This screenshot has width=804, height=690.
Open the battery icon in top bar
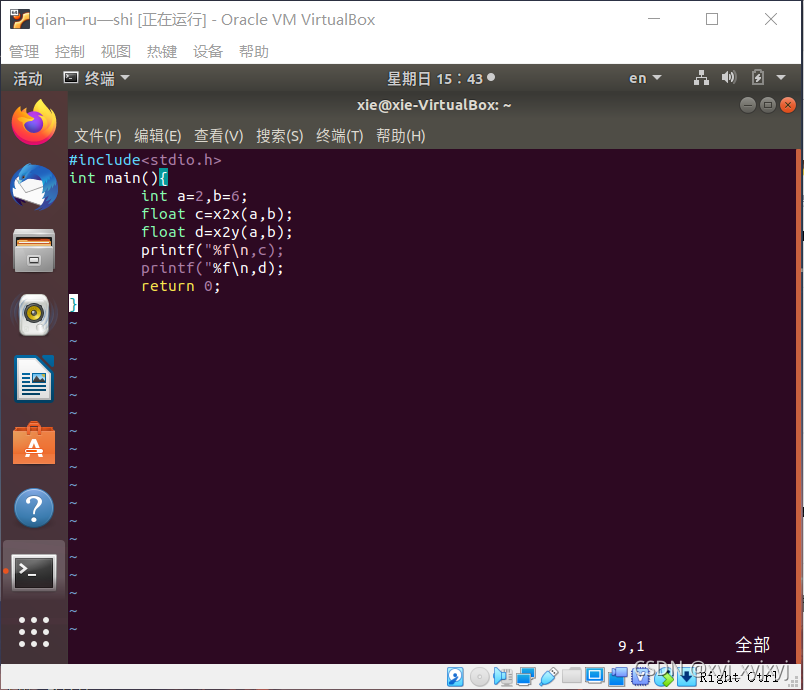(x=758, y=78)
